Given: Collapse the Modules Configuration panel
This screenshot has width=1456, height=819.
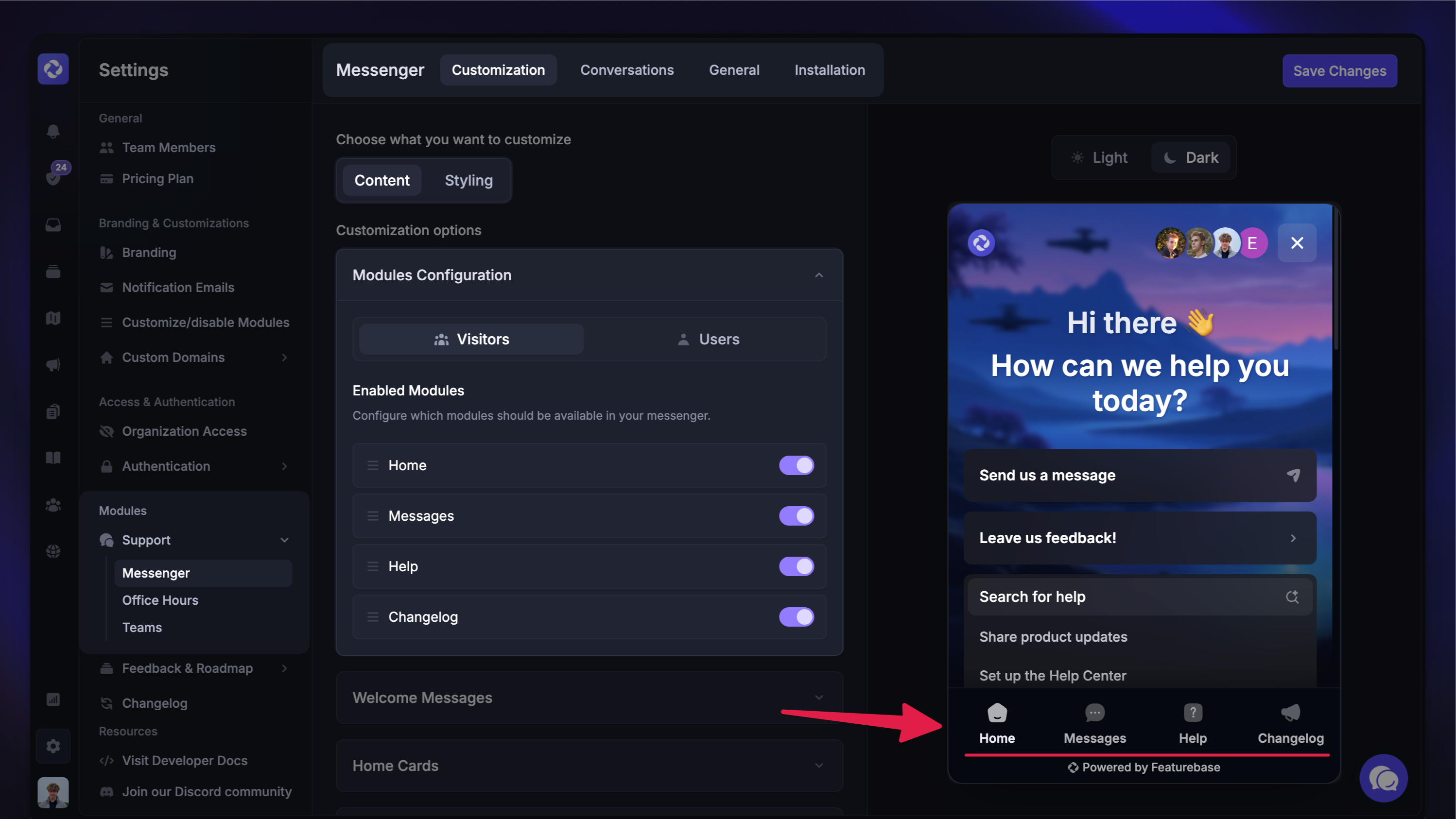Looking at the screenshot, I should coord(818,275).
